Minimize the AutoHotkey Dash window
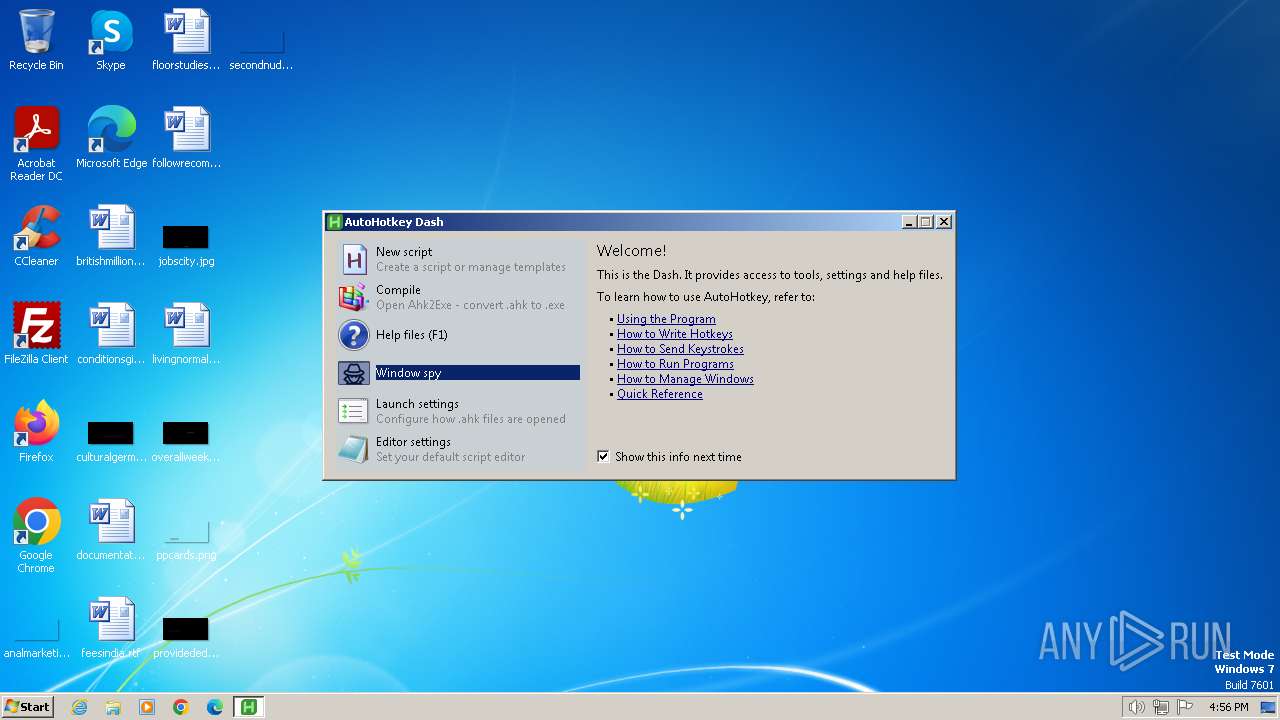Image resolution: width=1280 pixels, height=720 pixels. (x=909, y=222)
